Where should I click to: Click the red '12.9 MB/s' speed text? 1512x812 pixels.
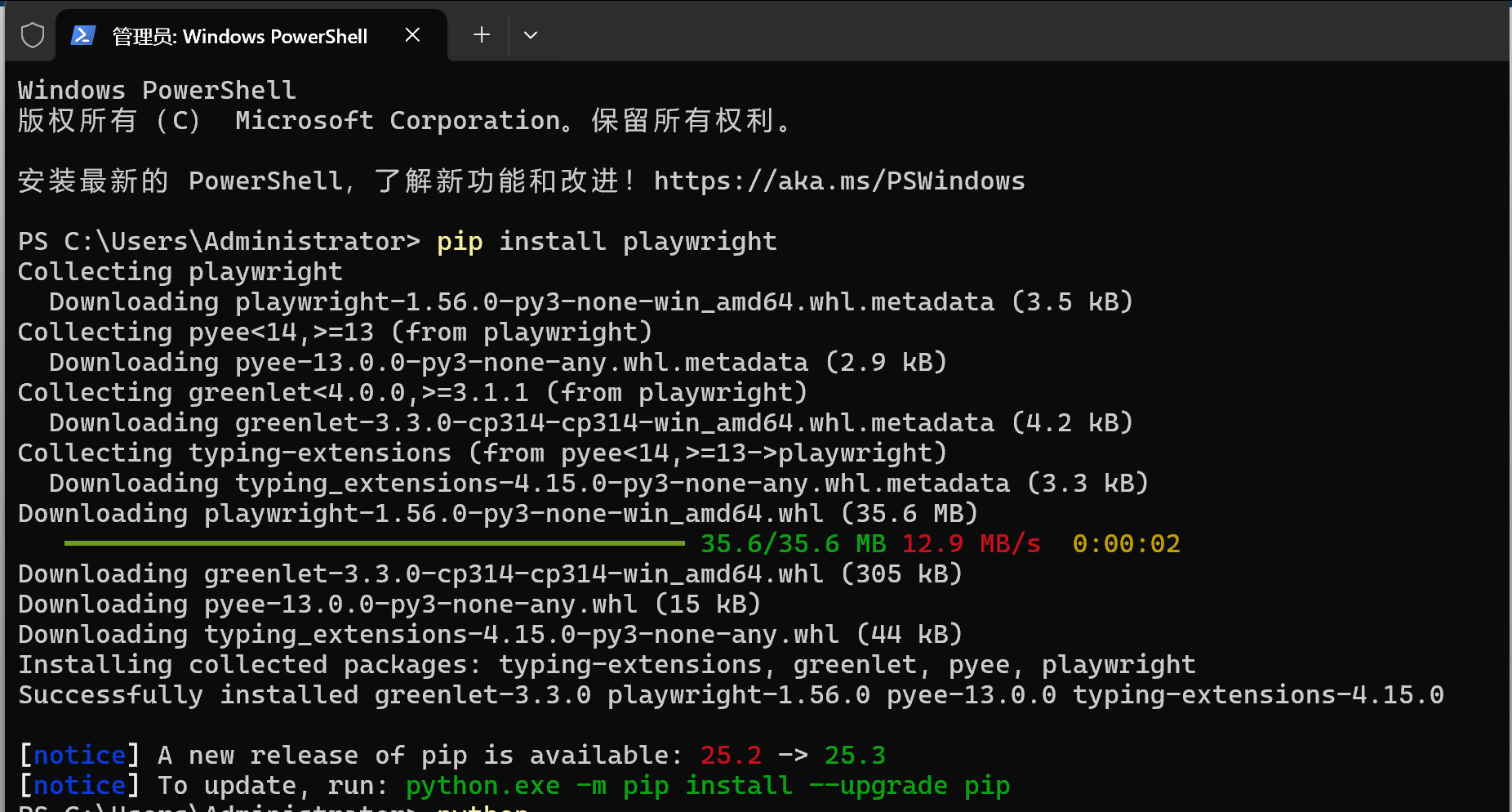[972, 544]
